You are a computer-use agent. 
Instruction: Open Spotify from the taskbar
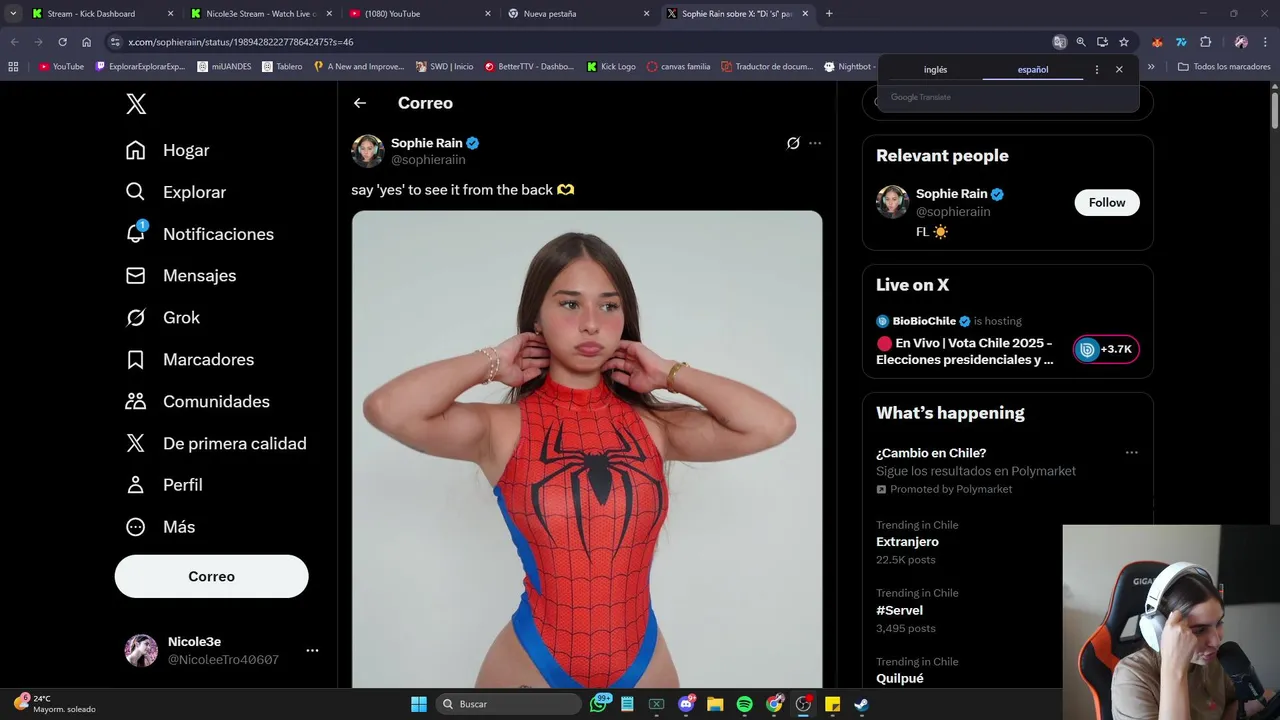coord(744,704)
